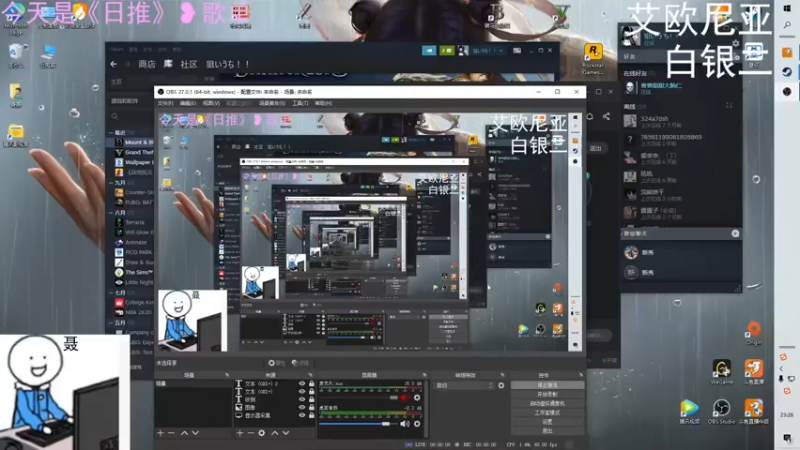Add a new source in OBS
Image resolution: width=800 pixels, height=450 pixels.
point(240,433)
